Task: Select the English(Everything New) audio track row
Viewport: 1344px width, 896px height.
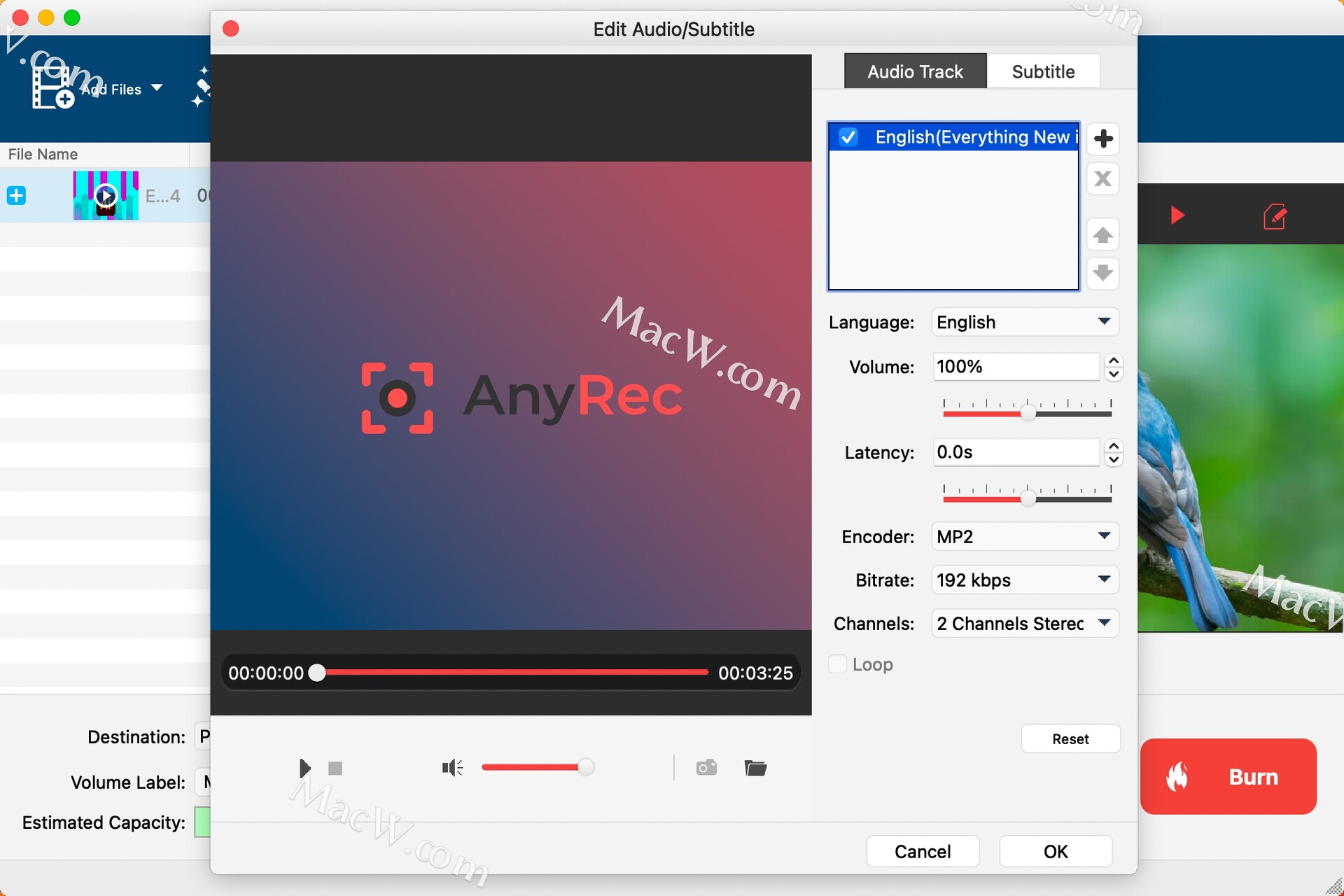Action: (x=953, y=137)
